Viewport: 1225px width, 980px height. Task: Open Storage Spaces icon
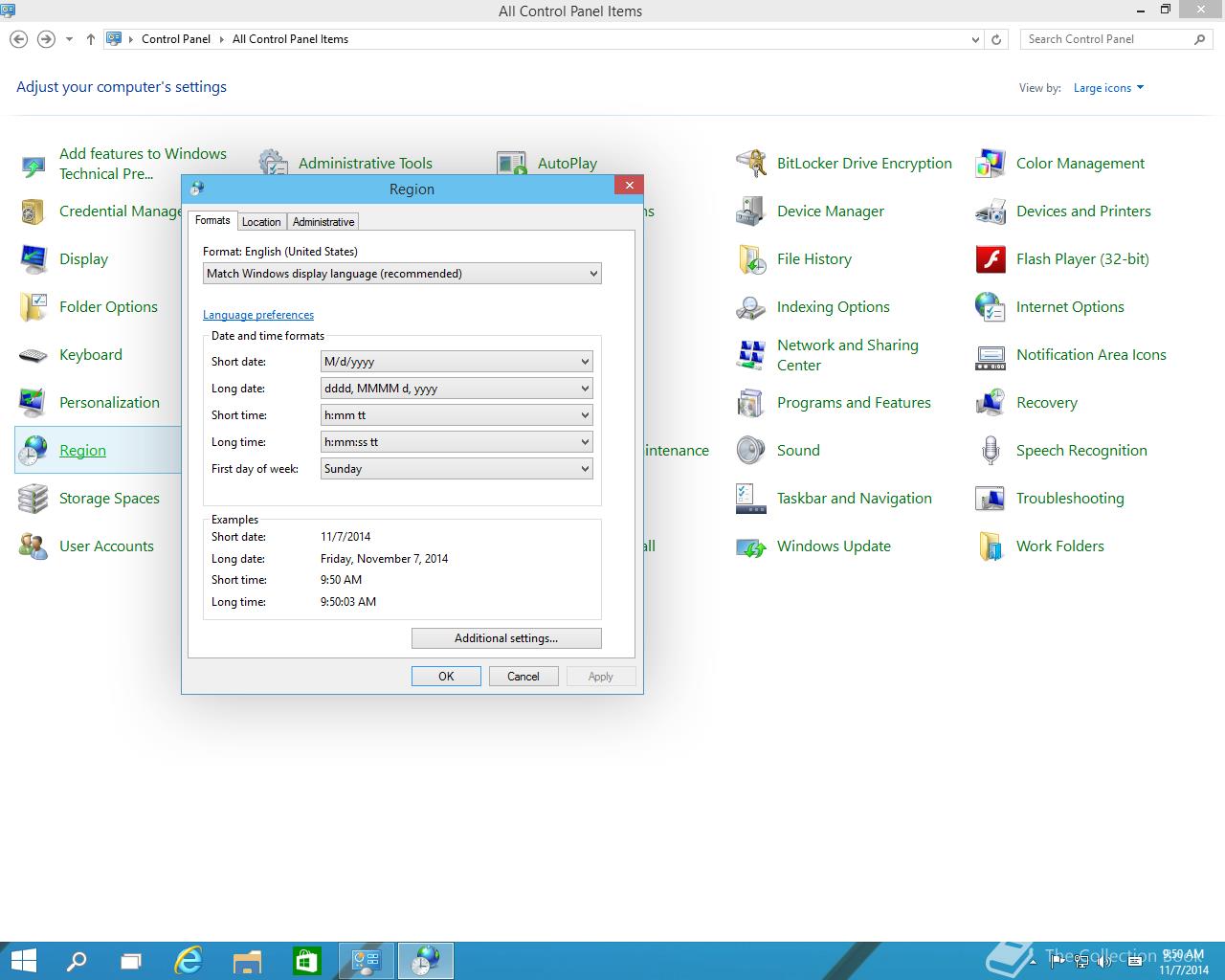click(33, 499)
